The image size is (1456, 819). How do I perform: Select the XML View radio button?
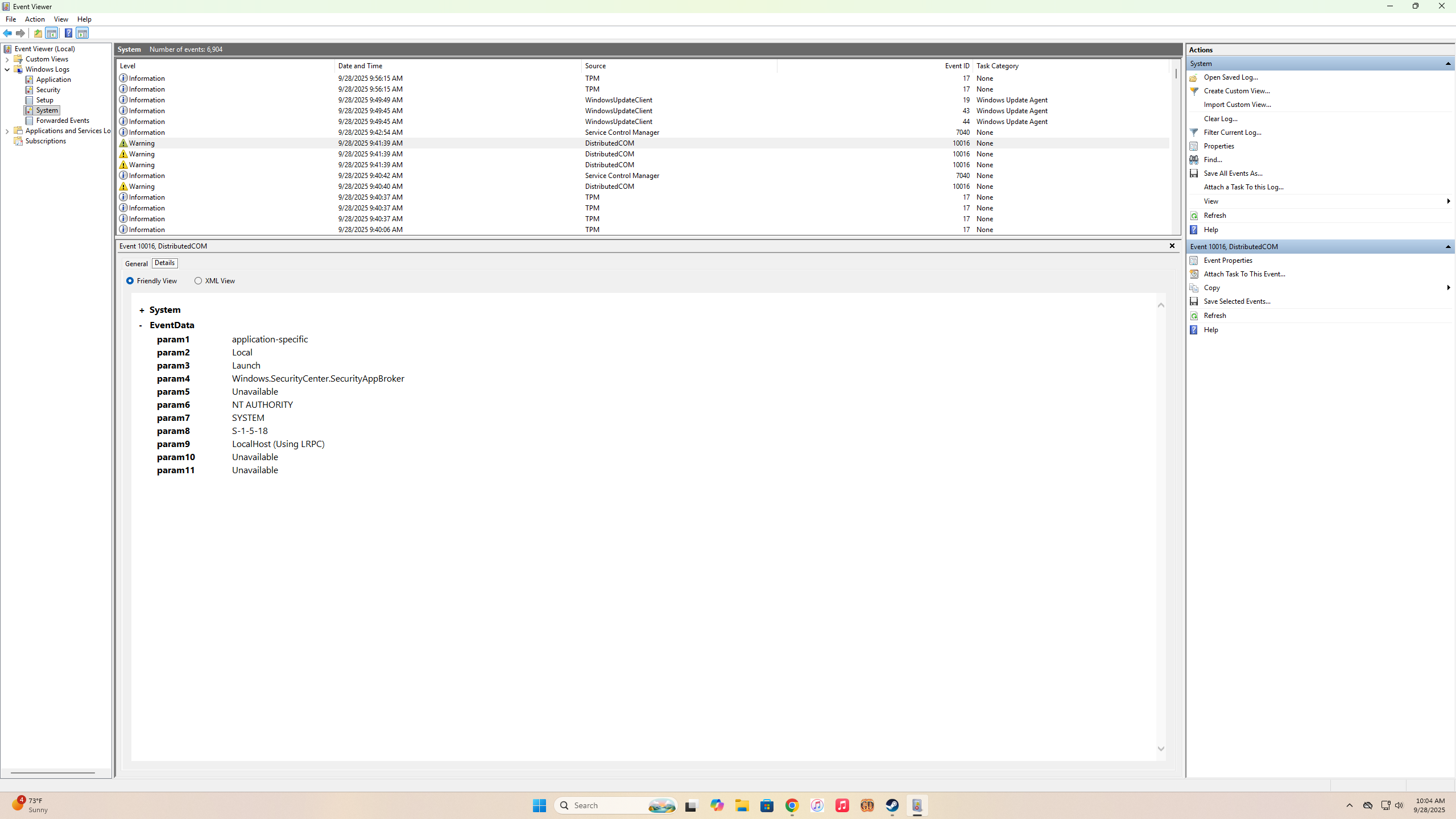pyautogui.click(x=198, y=281)
